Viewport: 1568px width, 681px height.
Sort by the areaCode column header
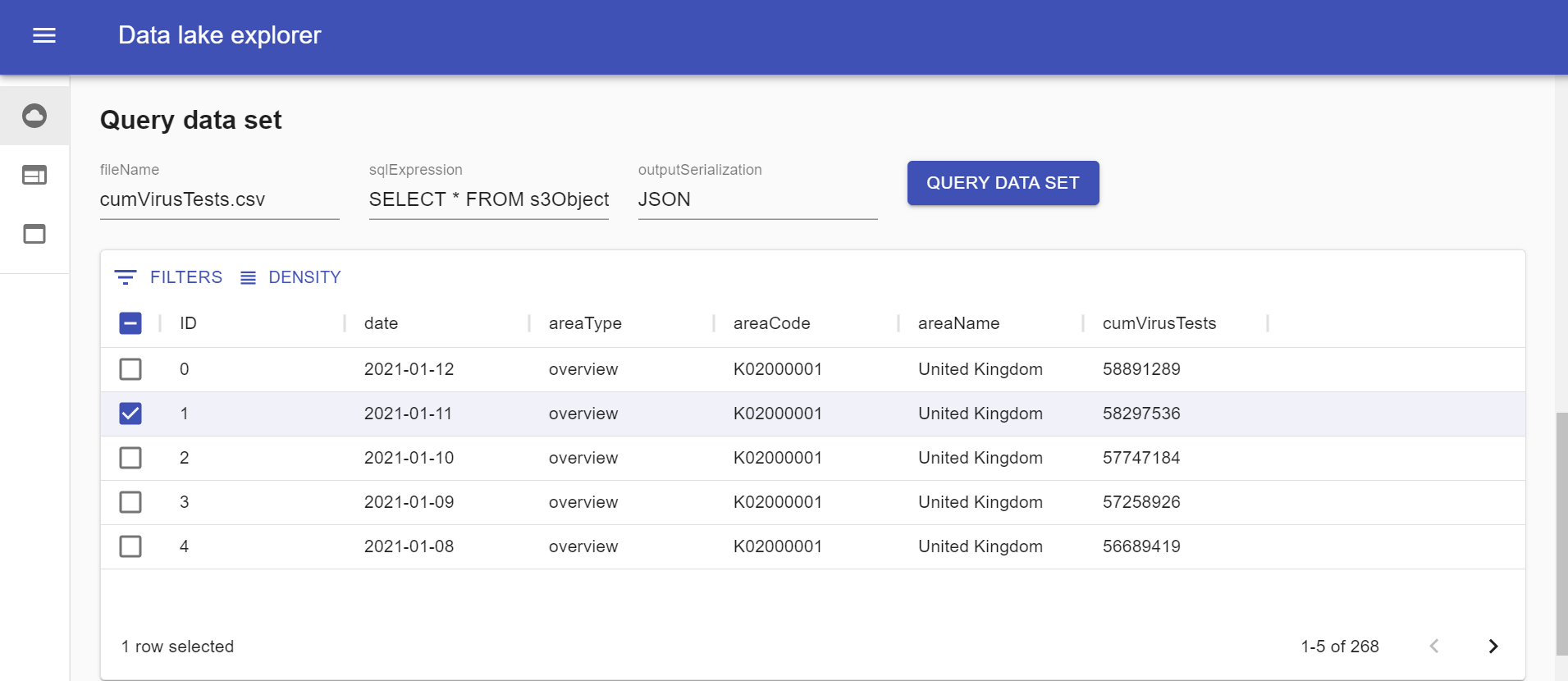(x=772, y=323)
